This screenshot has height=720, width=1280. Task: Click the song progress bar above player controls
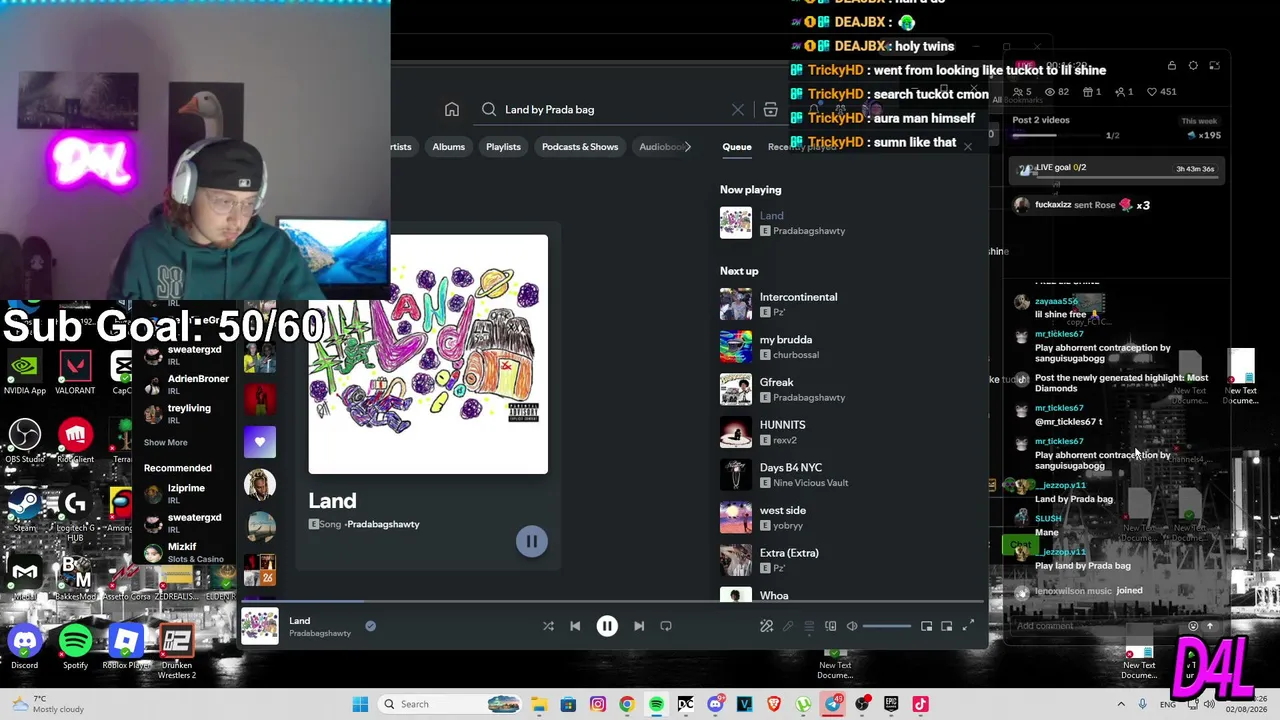point(612,602)
